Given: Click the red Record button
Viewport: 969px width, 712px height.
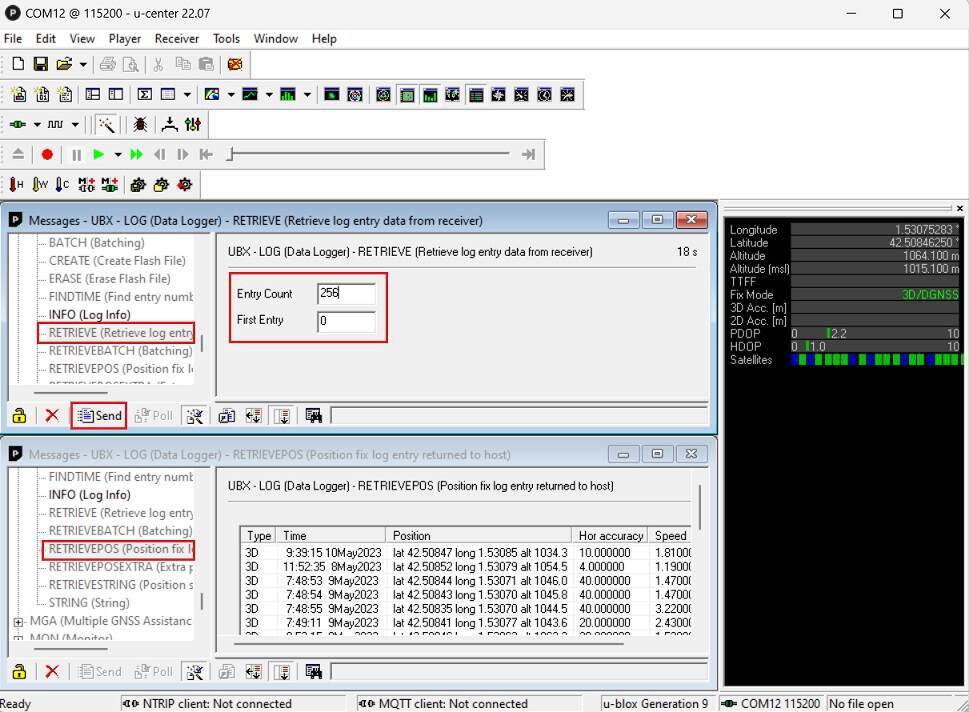Looking at the screenshot, I should pos(47,155).
